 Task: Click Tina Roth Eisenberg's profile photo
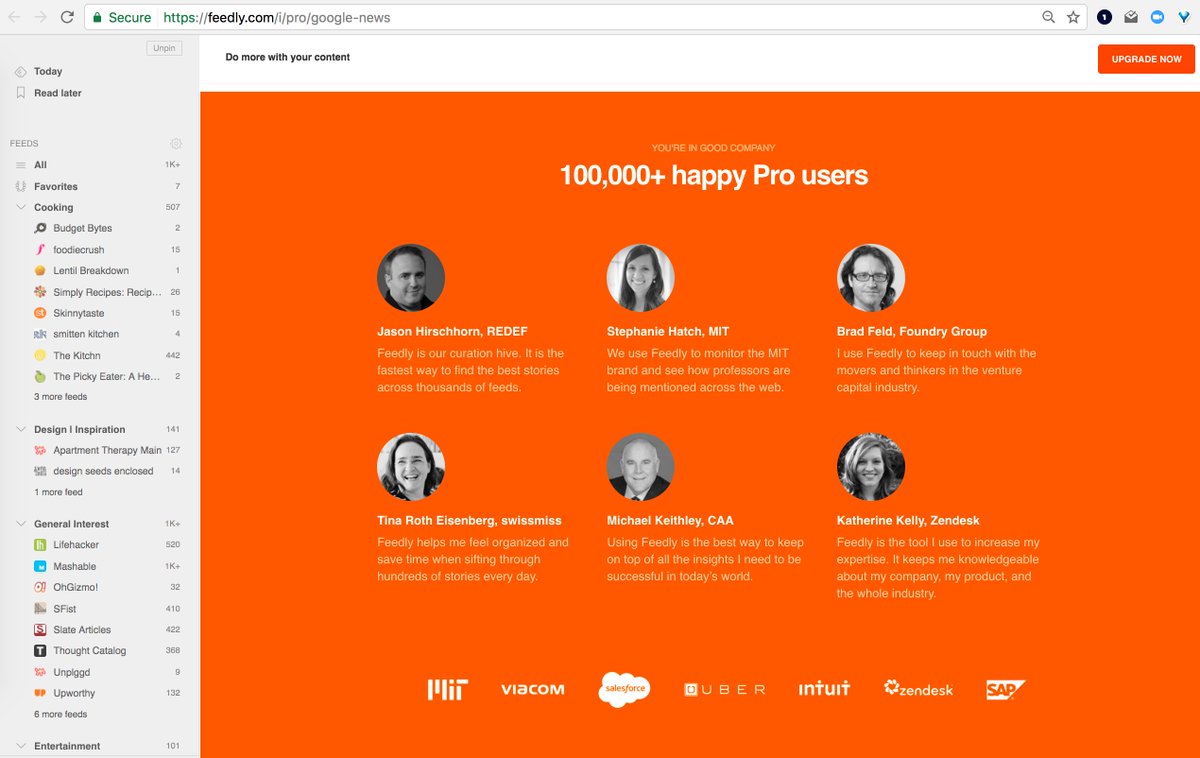tap(411, 467)
